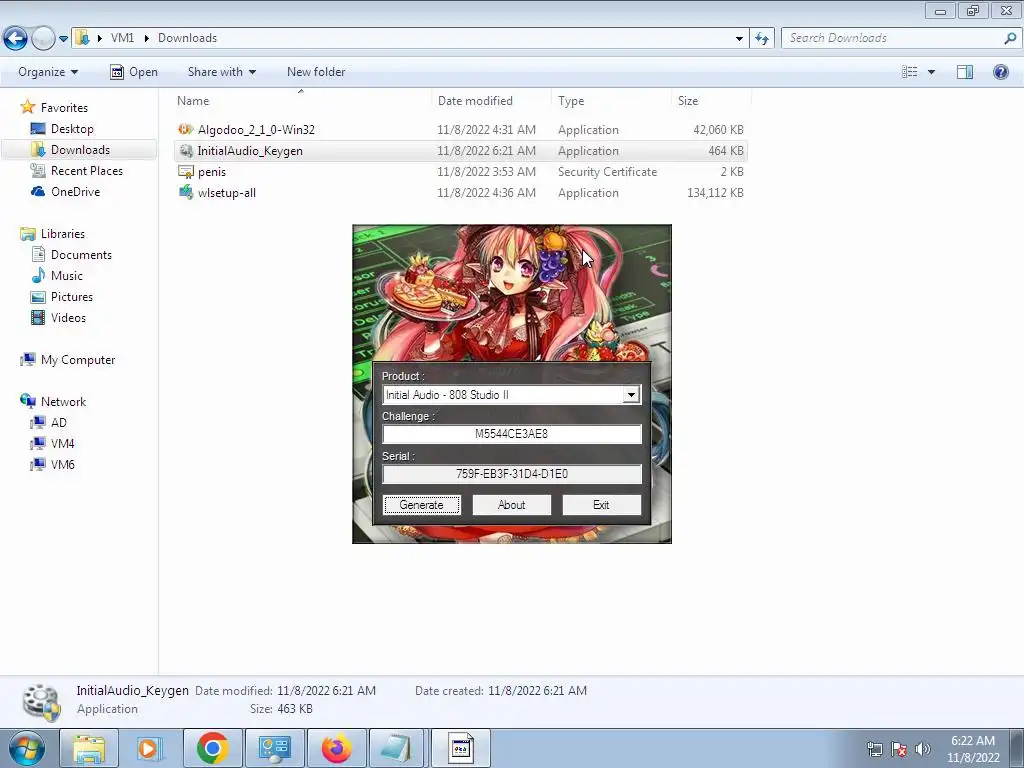
Task: Open the Pictures library
Action: coord(72,296)
